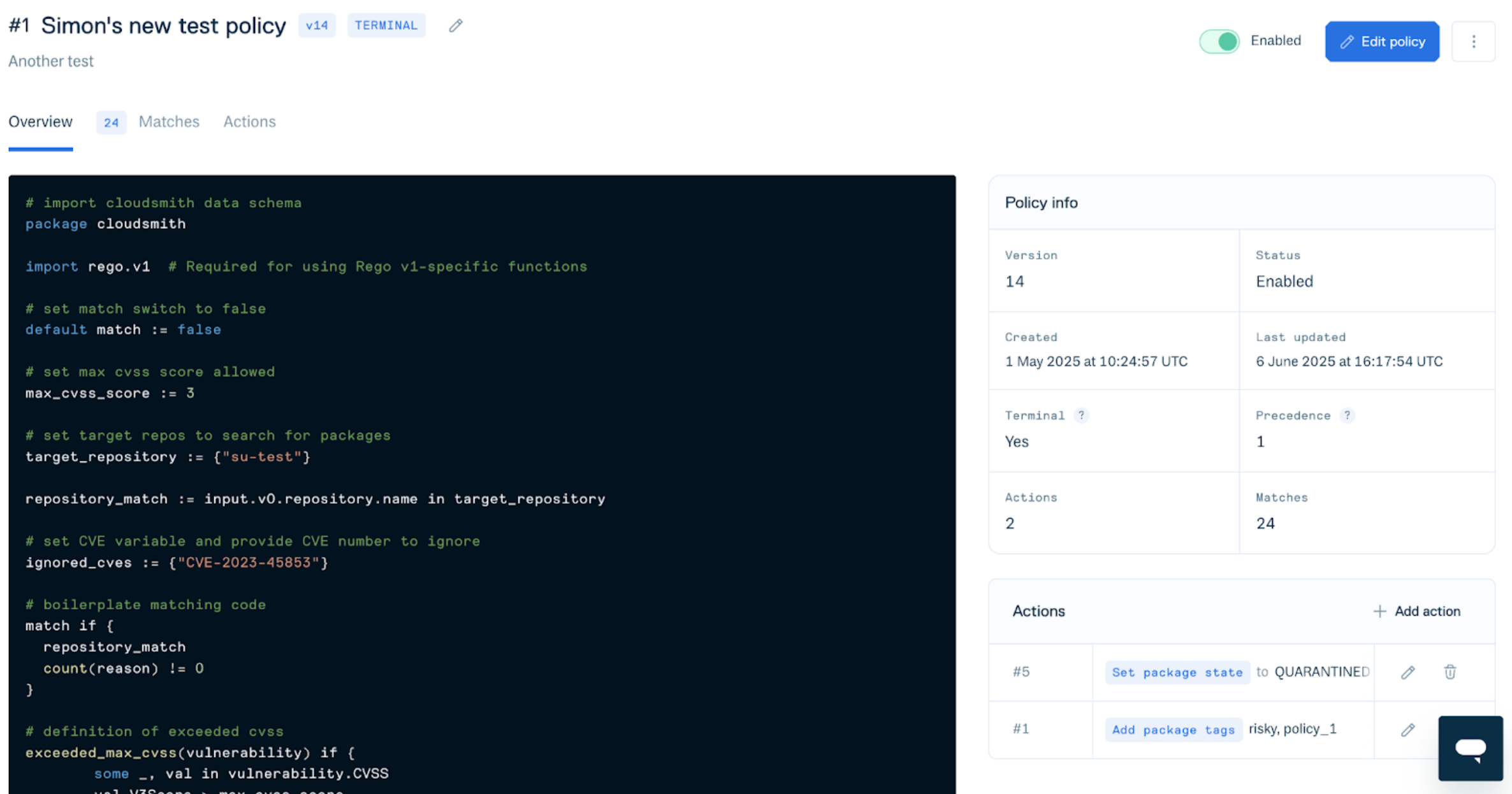This screenshot has height=794, width=1512.
Task: Edit action #1 with pencil icon
Action: pos(1407,730)
